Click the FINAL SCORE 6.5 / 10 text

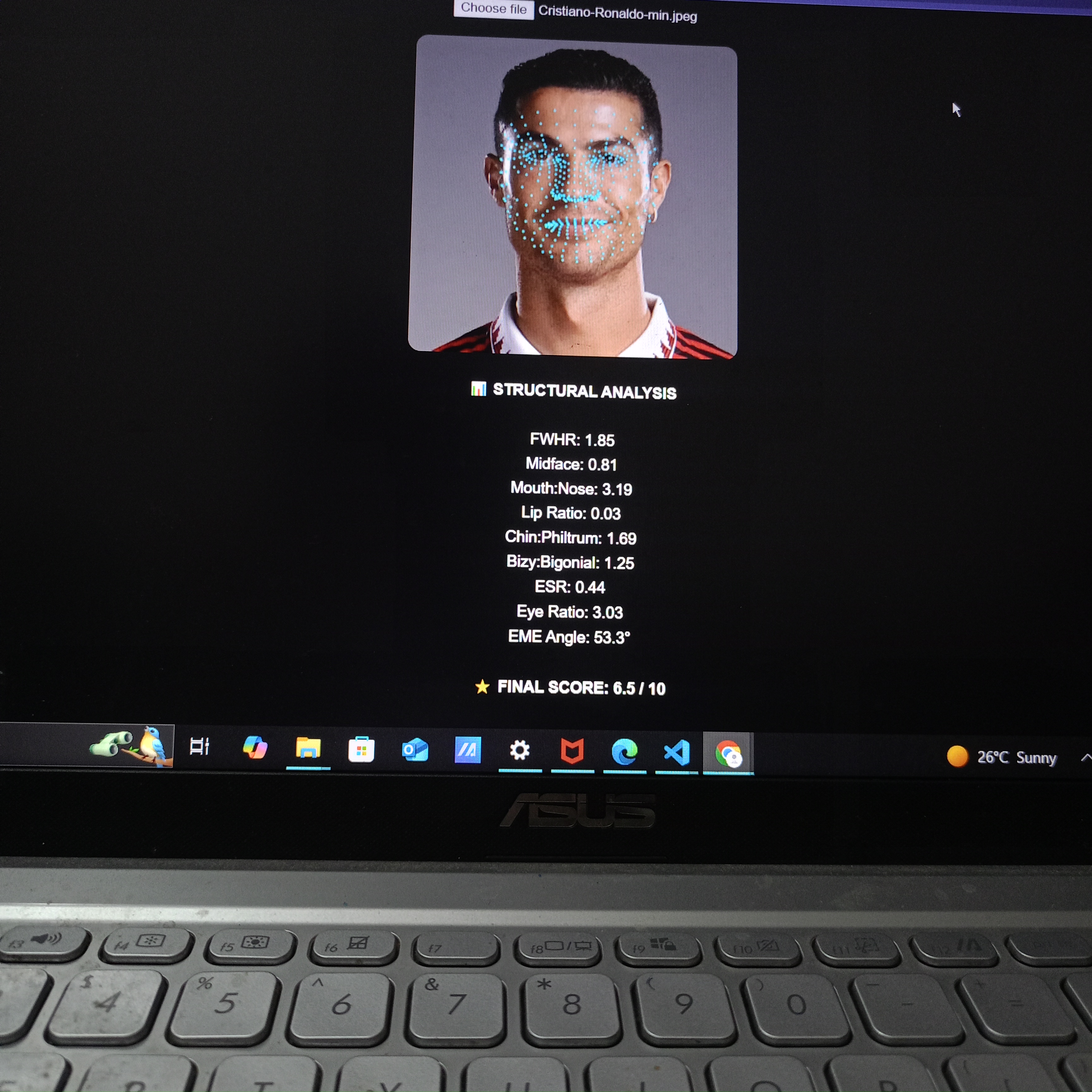[x=581, y=688]
